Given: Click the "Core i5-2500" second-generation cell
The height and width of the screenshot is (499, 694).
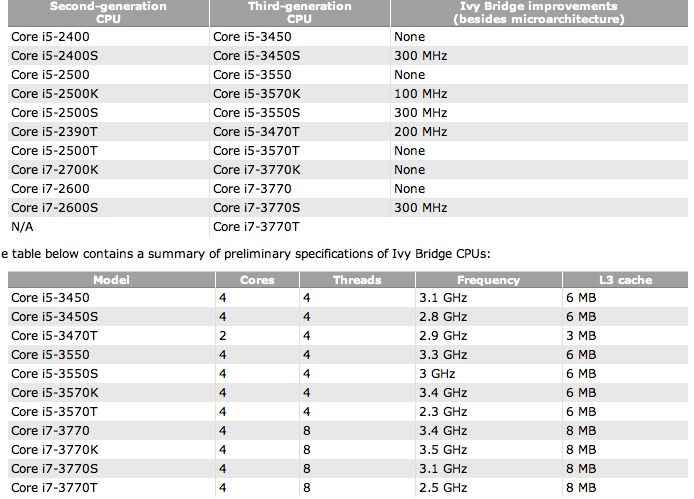Looking at the screenshot, I should tap(50, 75).
